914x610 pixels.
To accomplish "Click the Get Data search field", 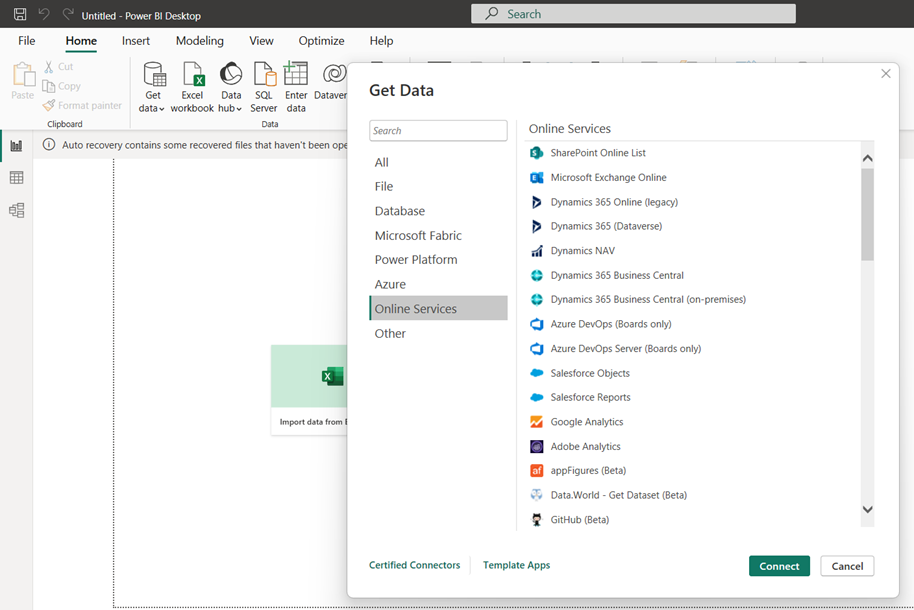I will pos(438,131).
